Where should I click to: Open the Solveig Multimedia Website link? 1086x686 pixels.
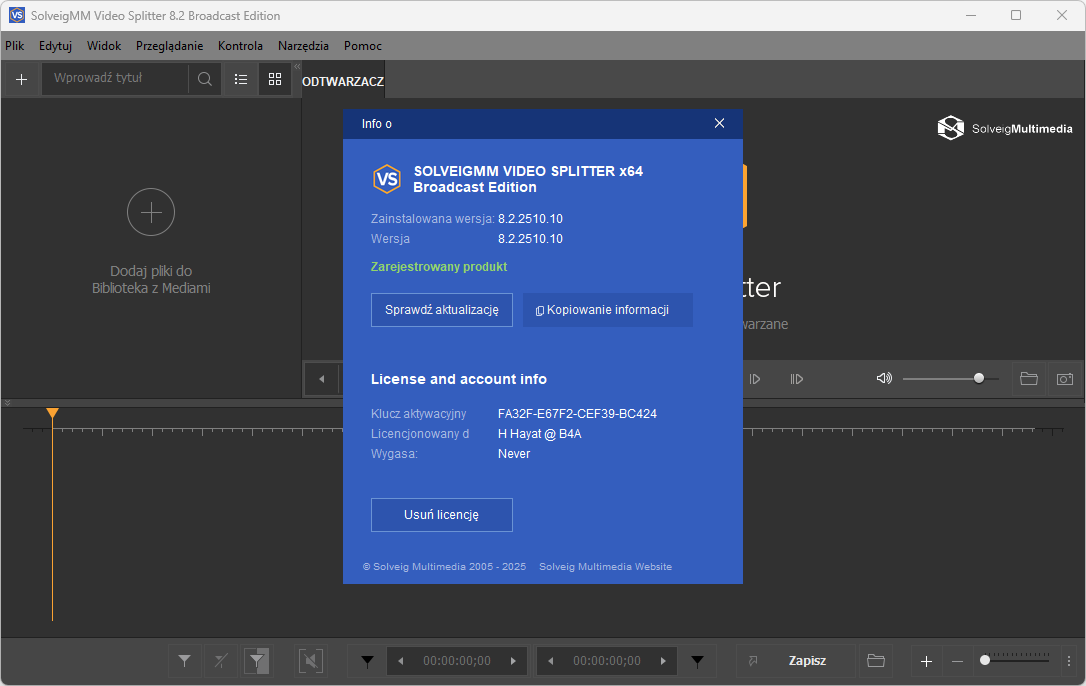tap(605, 567)
